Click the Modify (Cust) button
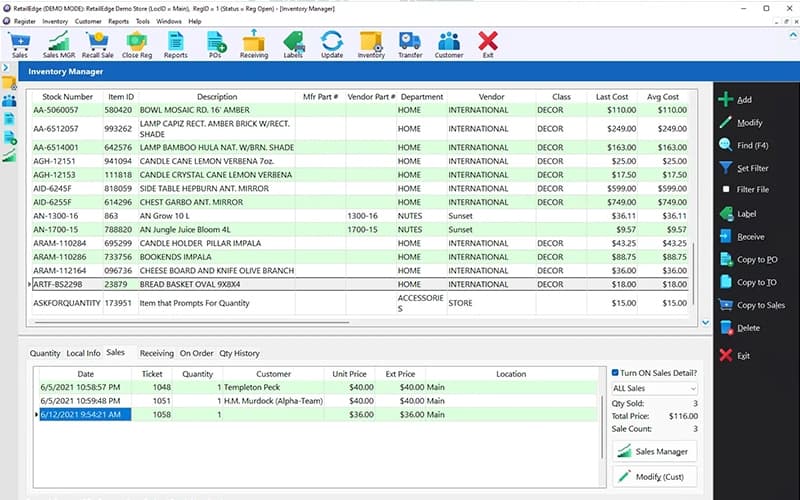This screenshot has width=800, height=500. coord(653,477)
